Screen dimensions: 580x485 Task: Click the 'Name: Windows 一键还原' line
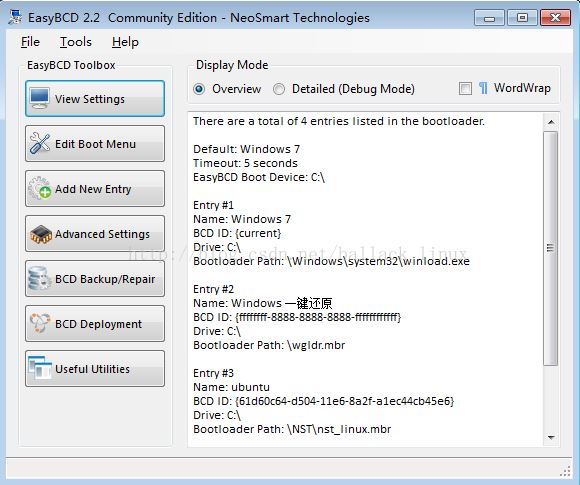coord(263,303)
